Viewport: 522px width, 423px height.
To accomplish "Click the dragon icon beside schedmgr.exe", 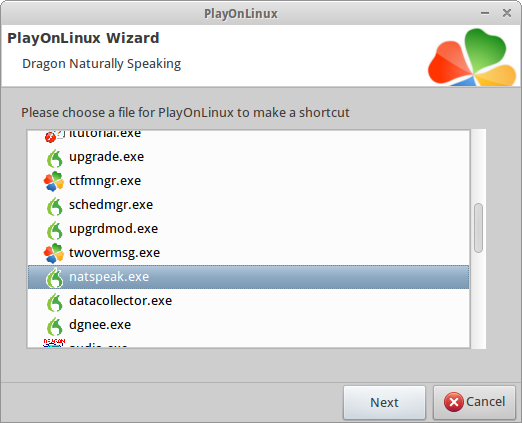I will tap(54, 206).
